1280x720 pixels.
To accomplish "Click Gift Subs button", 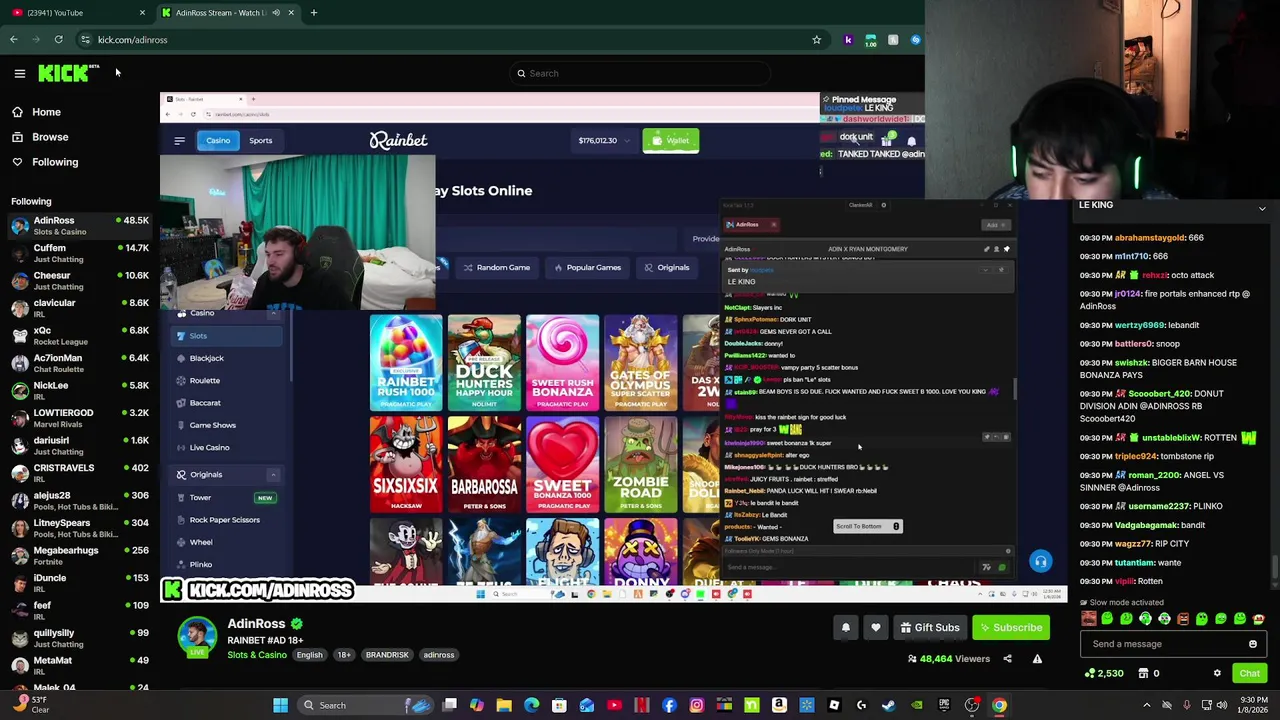I will (930, 628).
